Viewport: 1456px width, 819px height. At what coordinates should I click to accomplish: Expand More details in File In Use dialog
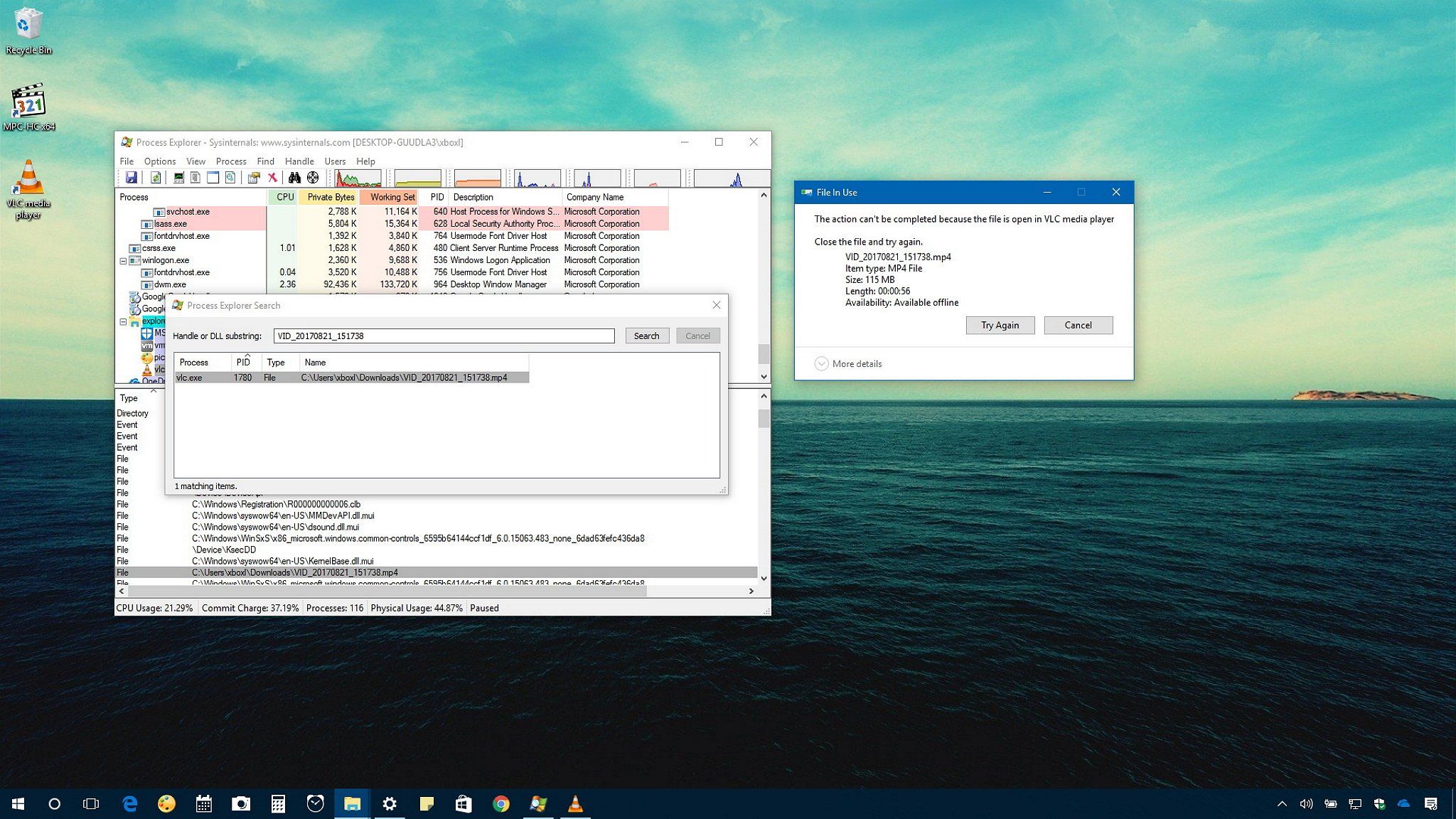[848, 363]
